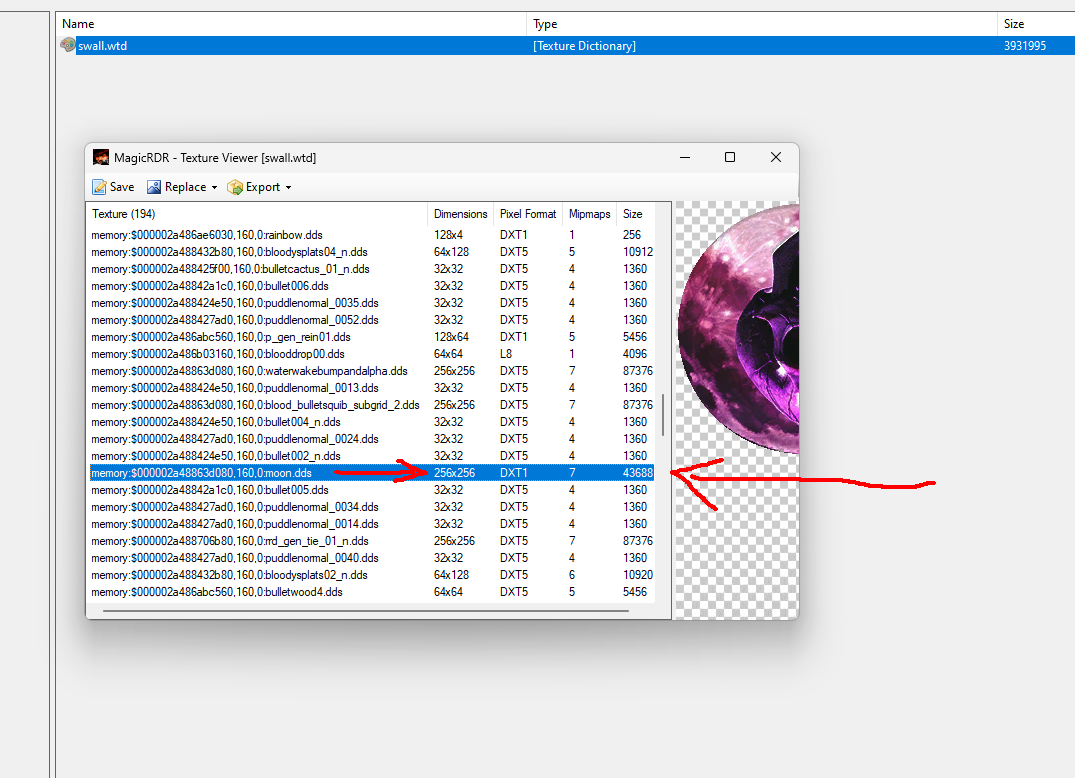Select the bulletcactus_01_n.dds texture
Image resolution: width=1075 pixels, height=778 pixels.
[x=372, y=269]
